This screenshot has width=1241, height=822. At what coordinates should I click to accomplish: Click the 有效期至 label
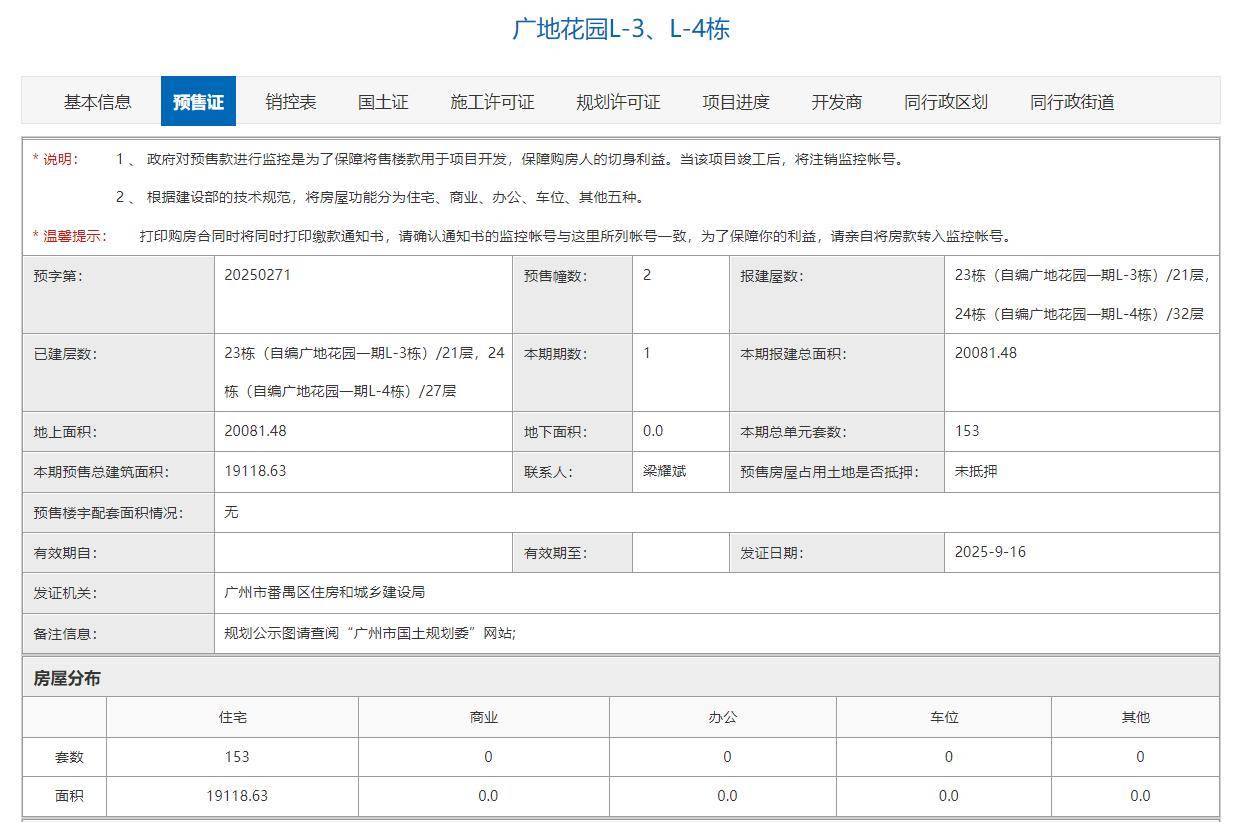pos(554,553)
